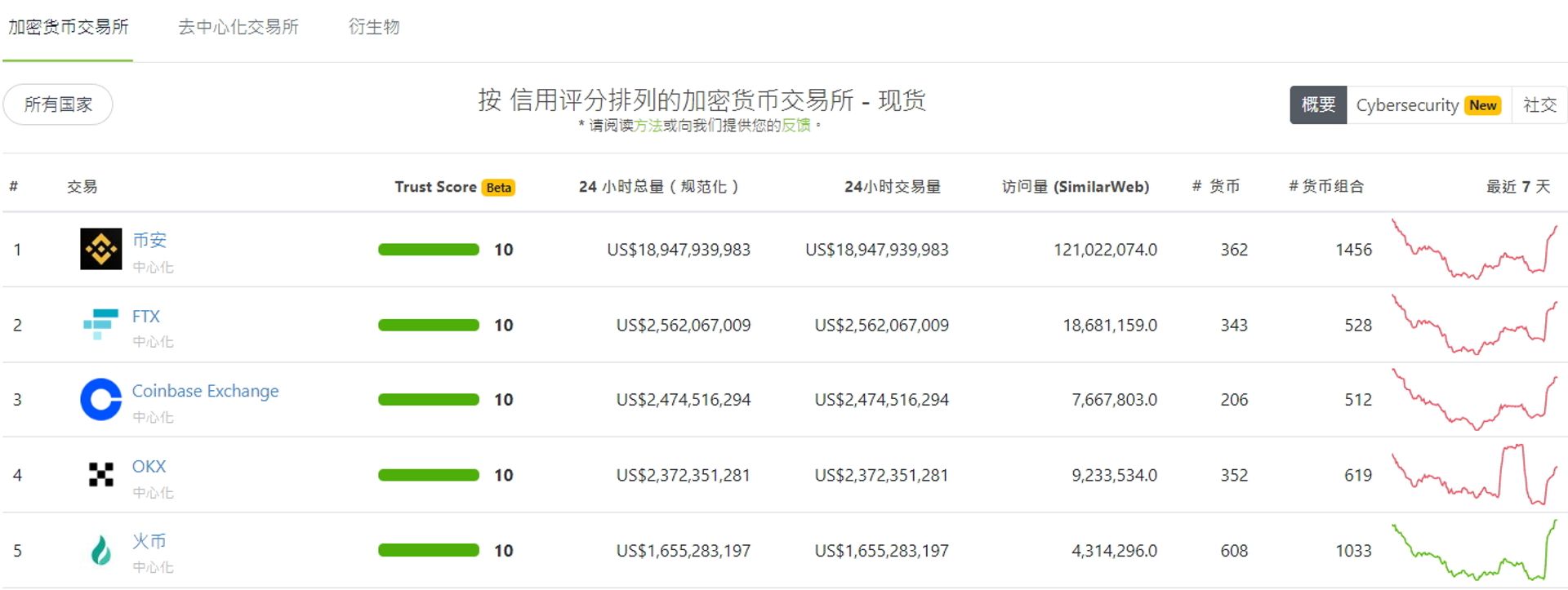
Task: Click 火币 trust score bar
Action: [x=429, y=550]
